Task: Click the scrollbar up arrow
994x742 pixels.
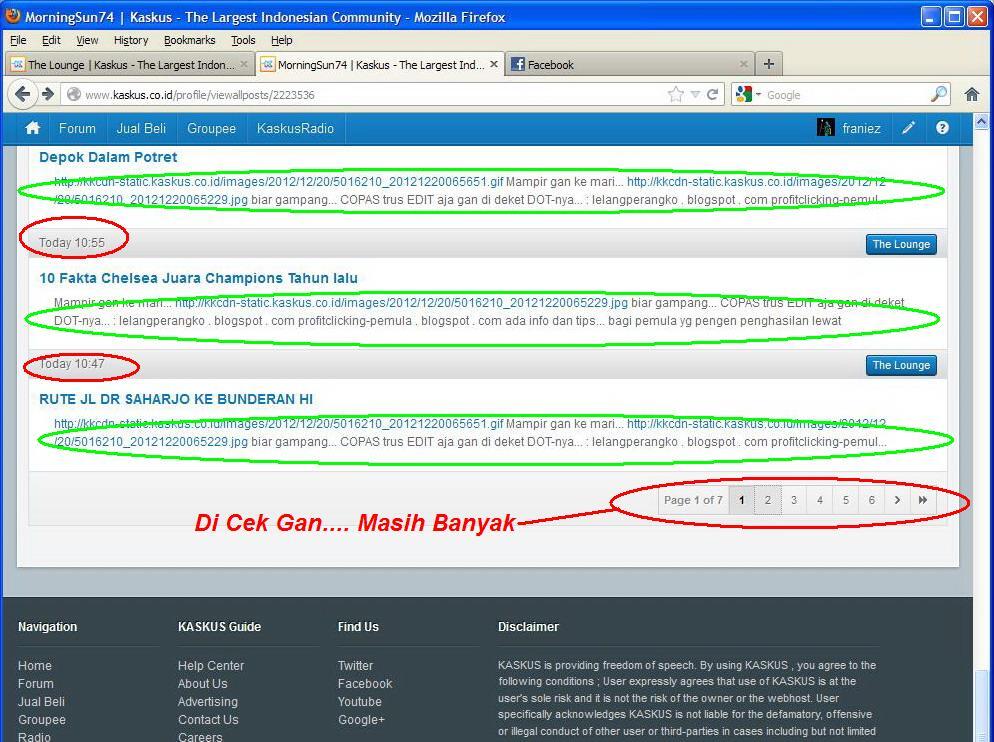Action: click(x=981, y=121)
